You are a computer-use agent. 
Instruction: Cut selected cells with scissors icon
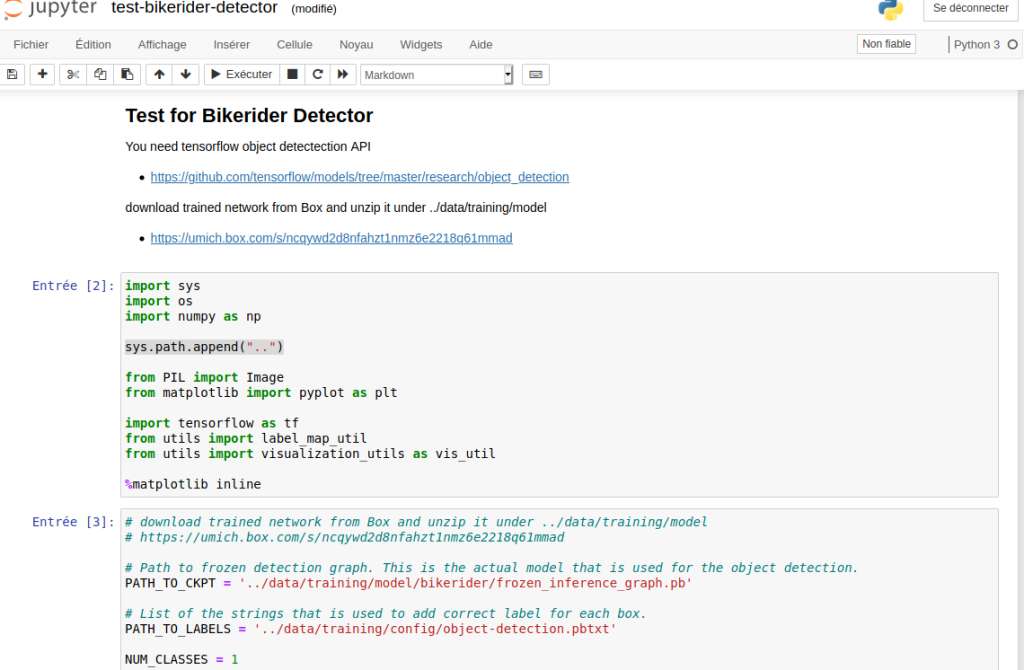pos(73,75)
